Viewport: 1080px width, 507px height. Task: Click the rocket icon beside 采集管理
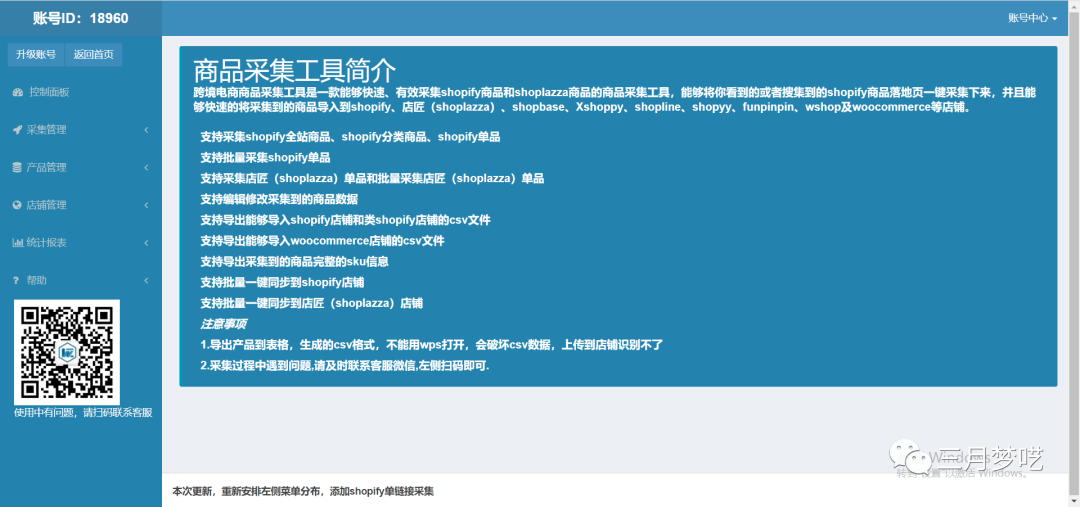coord(17,130)
